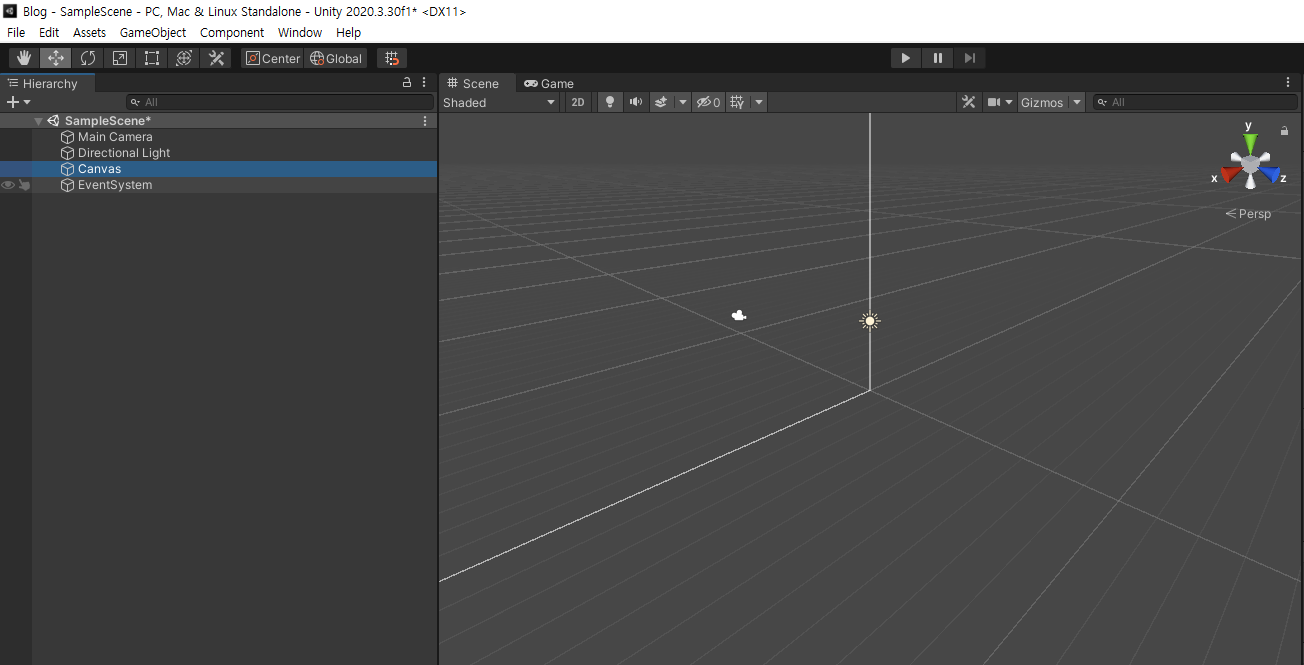Toggle grid snapping button

pos(392,58)
